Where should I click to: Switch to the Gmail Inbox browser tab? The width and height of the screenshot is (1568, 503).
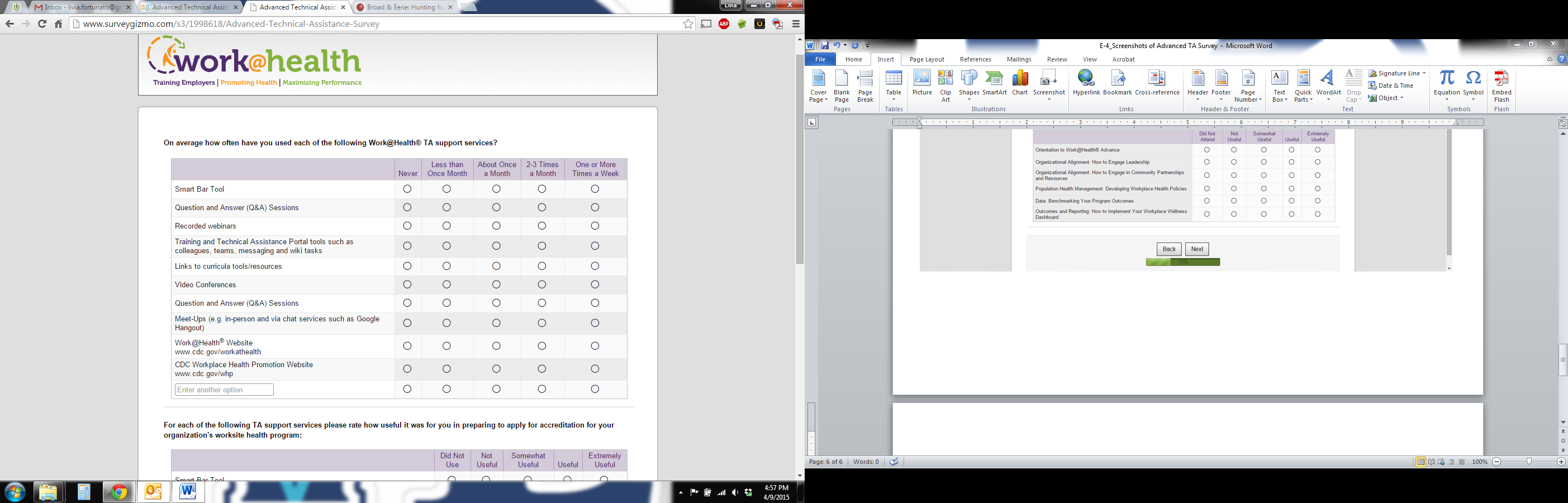tap(82, 7)
